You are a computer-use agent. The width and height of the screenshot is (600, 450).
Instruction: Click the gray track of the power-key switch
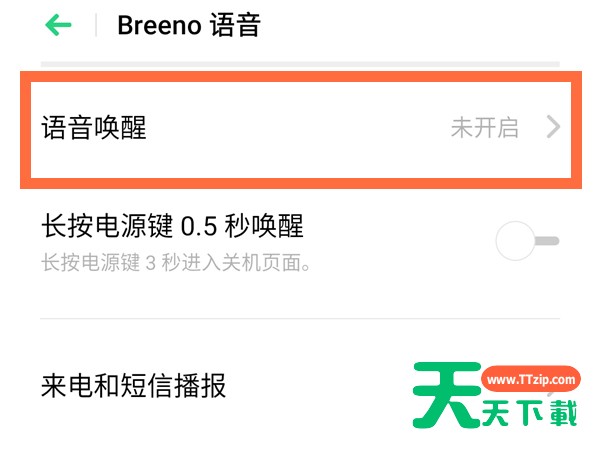click(547, 241)
